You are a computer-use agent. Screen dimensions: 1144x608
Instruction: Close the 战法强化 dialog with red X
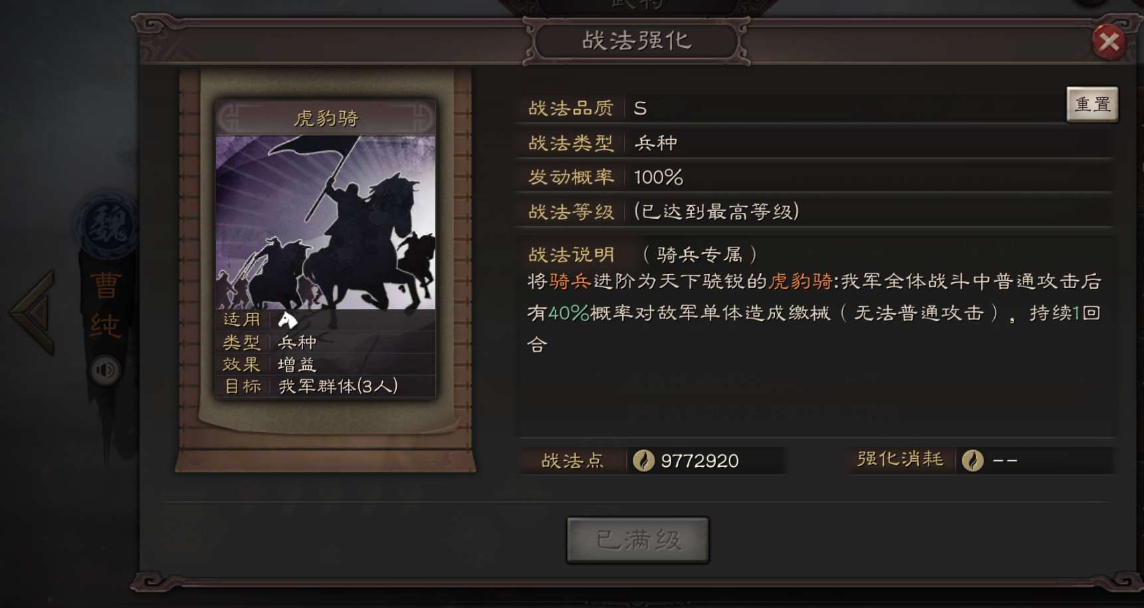click(1108, 42)
